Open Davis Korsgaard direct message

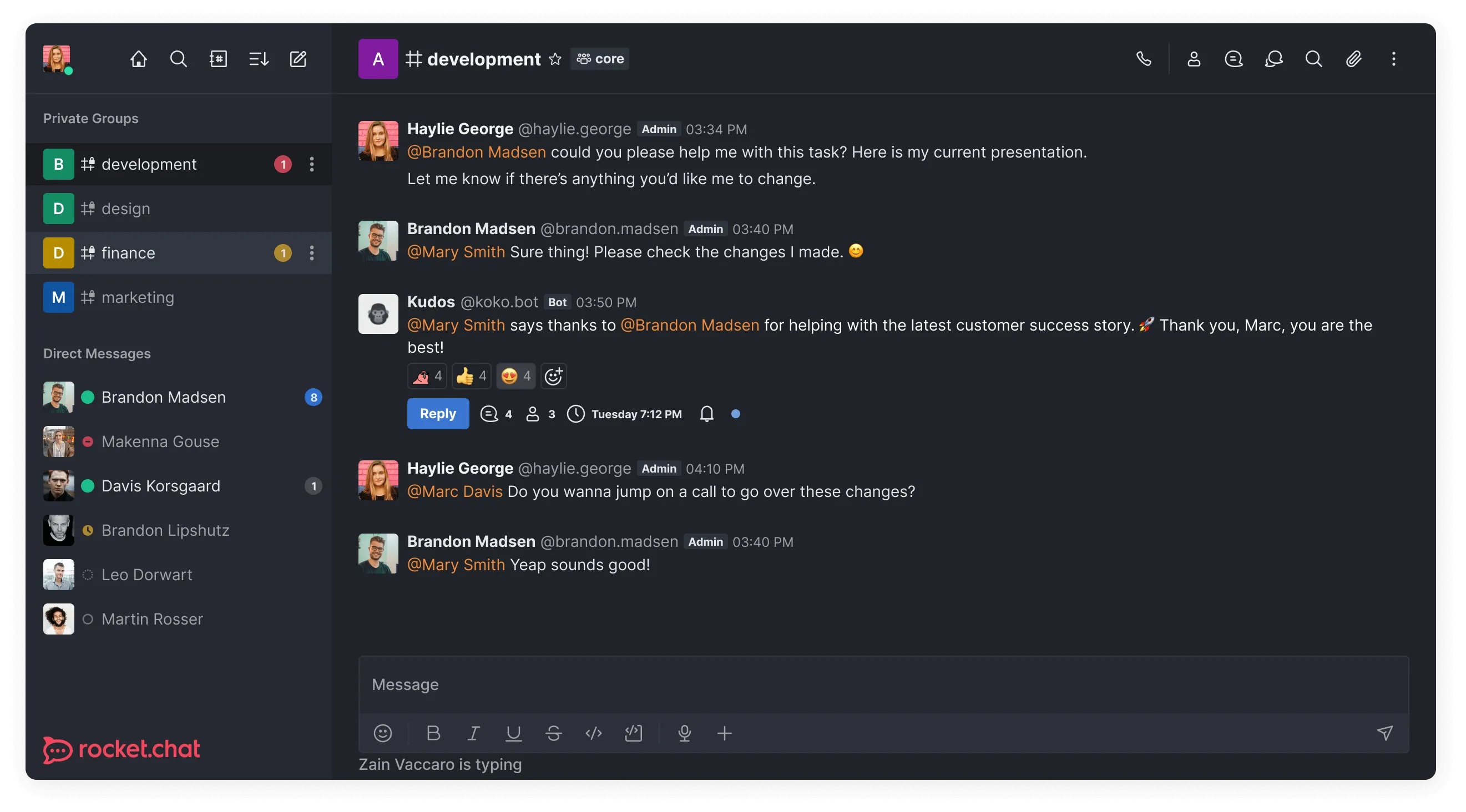pos(160,486)
